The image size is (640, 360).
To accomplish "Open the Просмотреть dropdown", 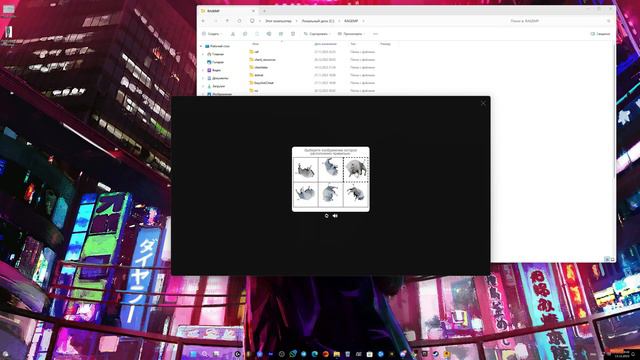I will [351, 34].
